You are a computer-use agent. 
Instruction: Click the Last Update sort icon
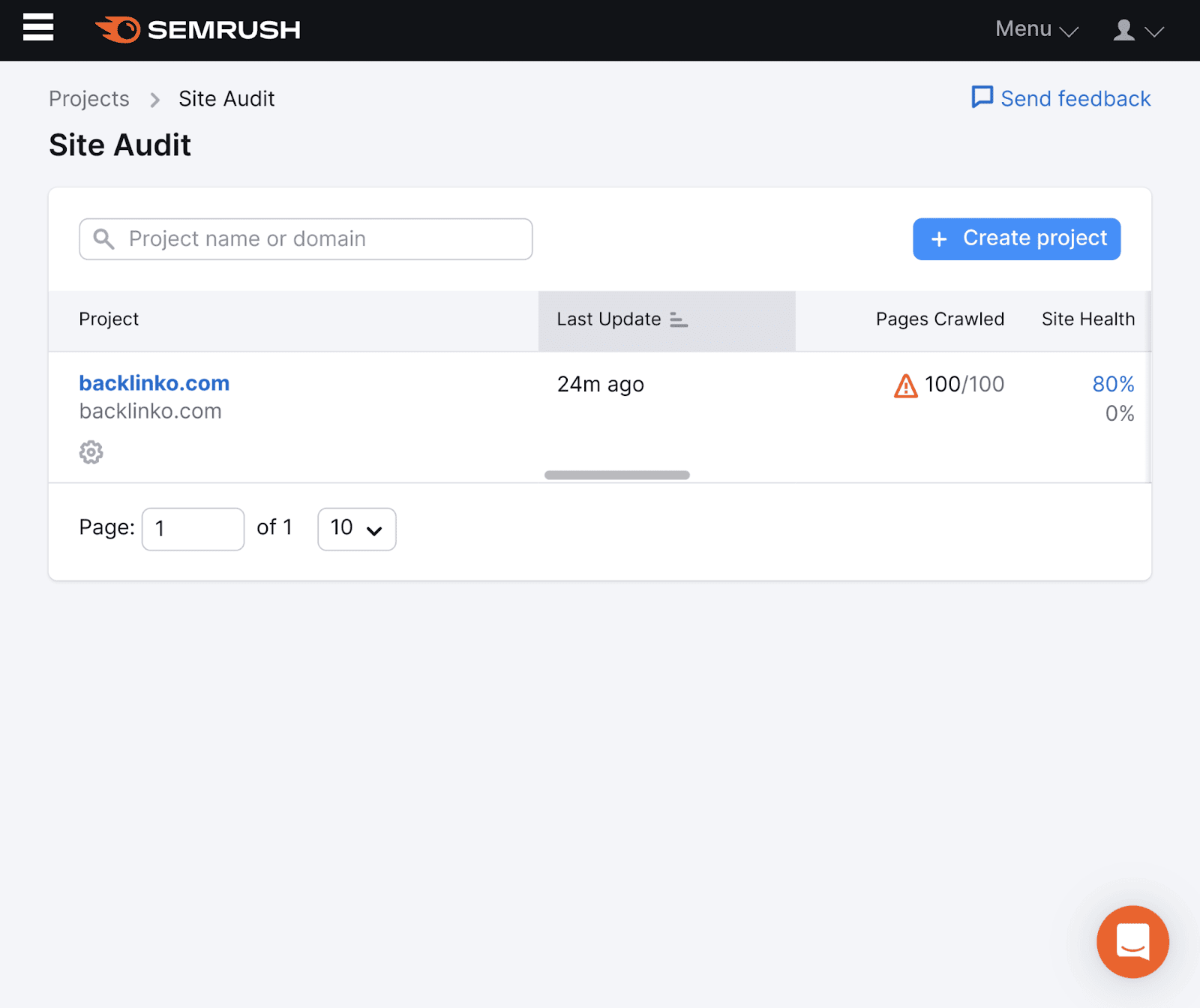pos(679,320)
